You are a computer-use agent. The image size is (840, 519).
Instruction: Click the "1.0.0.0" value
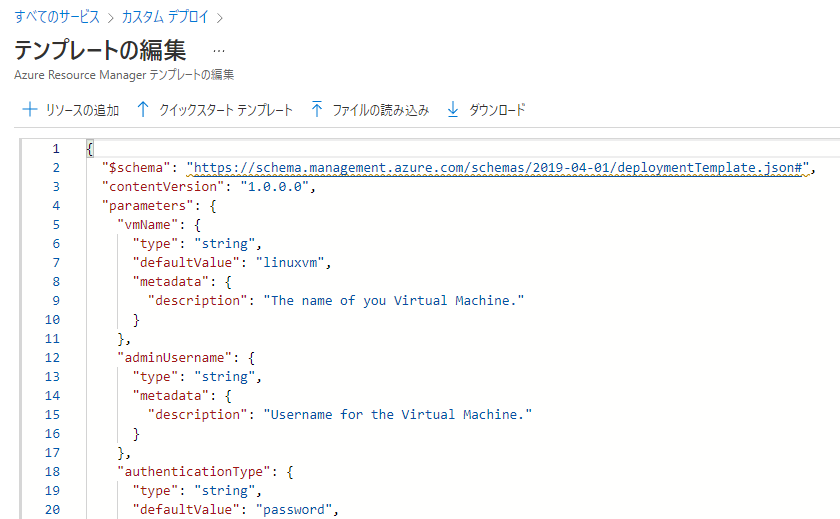tap(275, 186)
